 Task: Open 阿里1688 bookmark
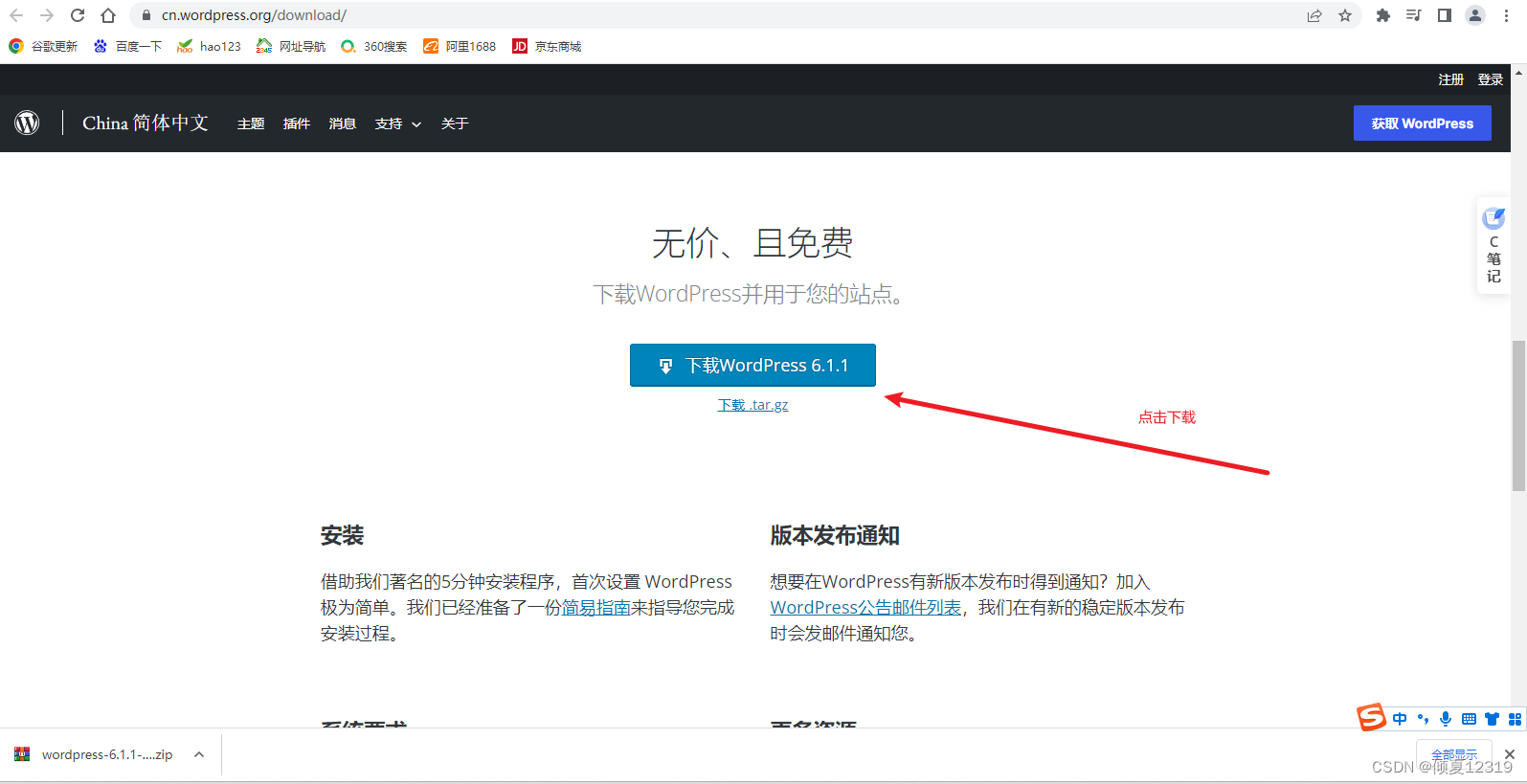(x=460, y=46)
